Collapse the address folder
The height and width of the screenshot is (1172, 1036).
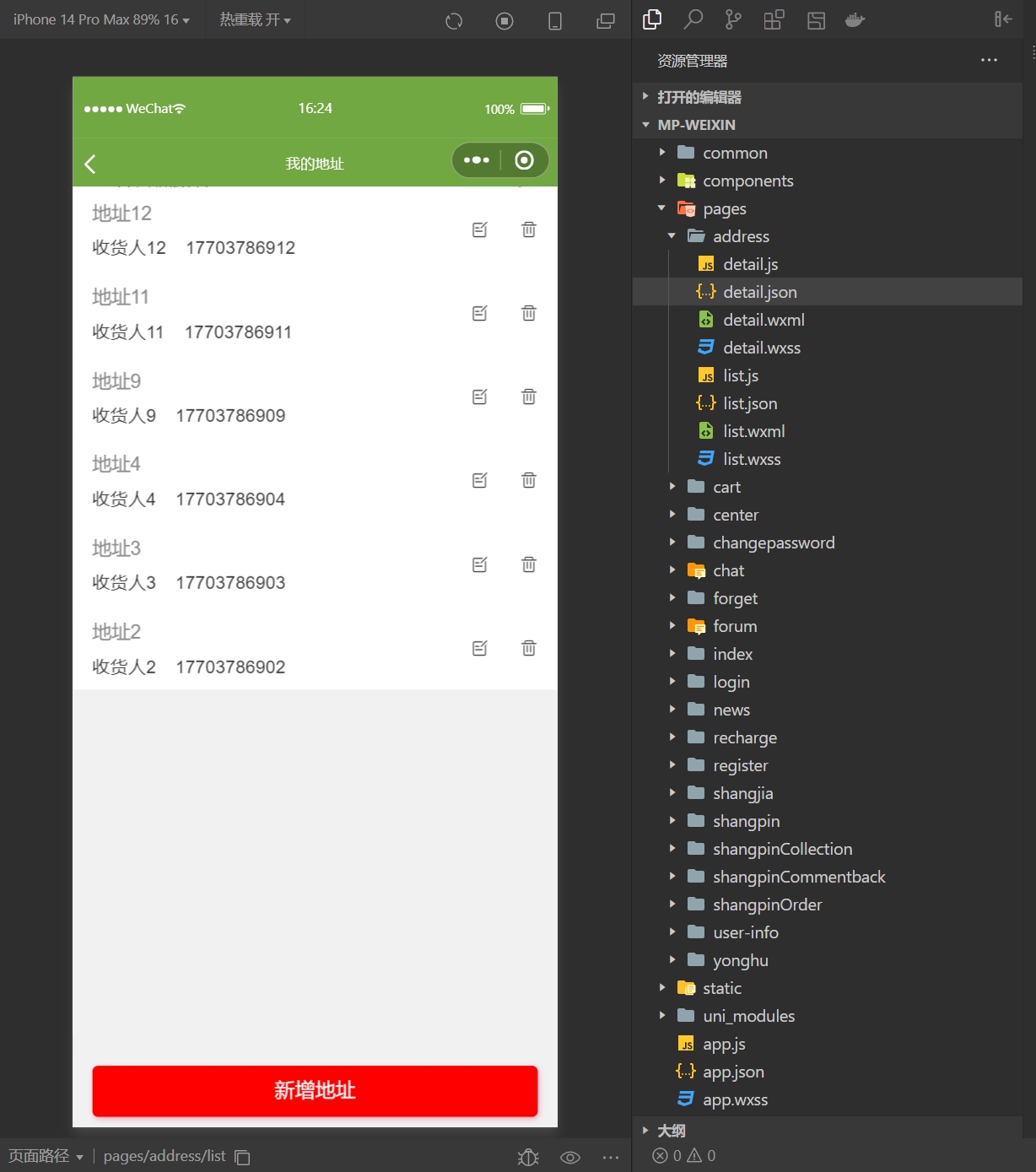(x=827, y=236)
